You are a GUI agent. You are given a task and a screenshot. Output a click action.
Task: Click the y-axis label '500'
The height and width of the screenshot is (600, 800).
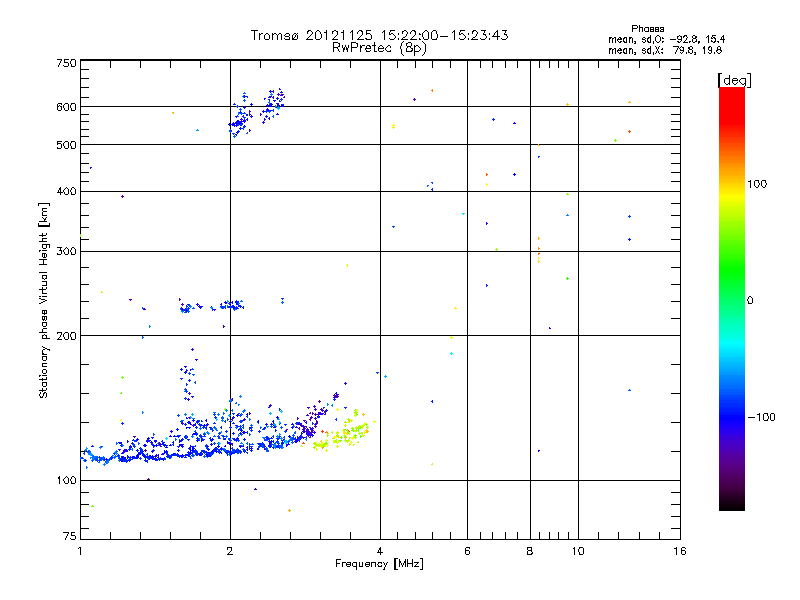pyautogui.click(x=66, y=145)
